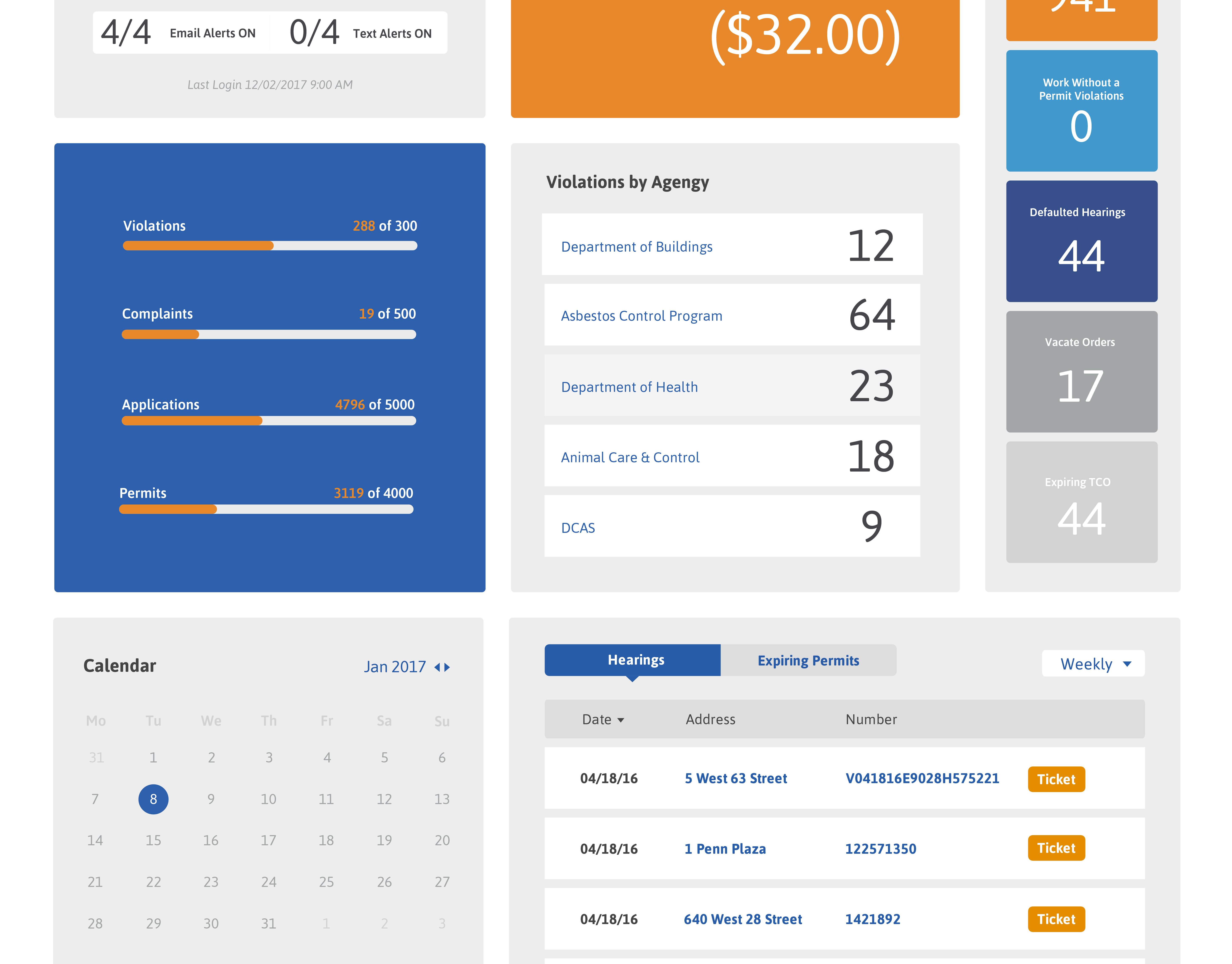Select January 24 in the calendar
Screen dimensions: 1232x964
(269, 882)
